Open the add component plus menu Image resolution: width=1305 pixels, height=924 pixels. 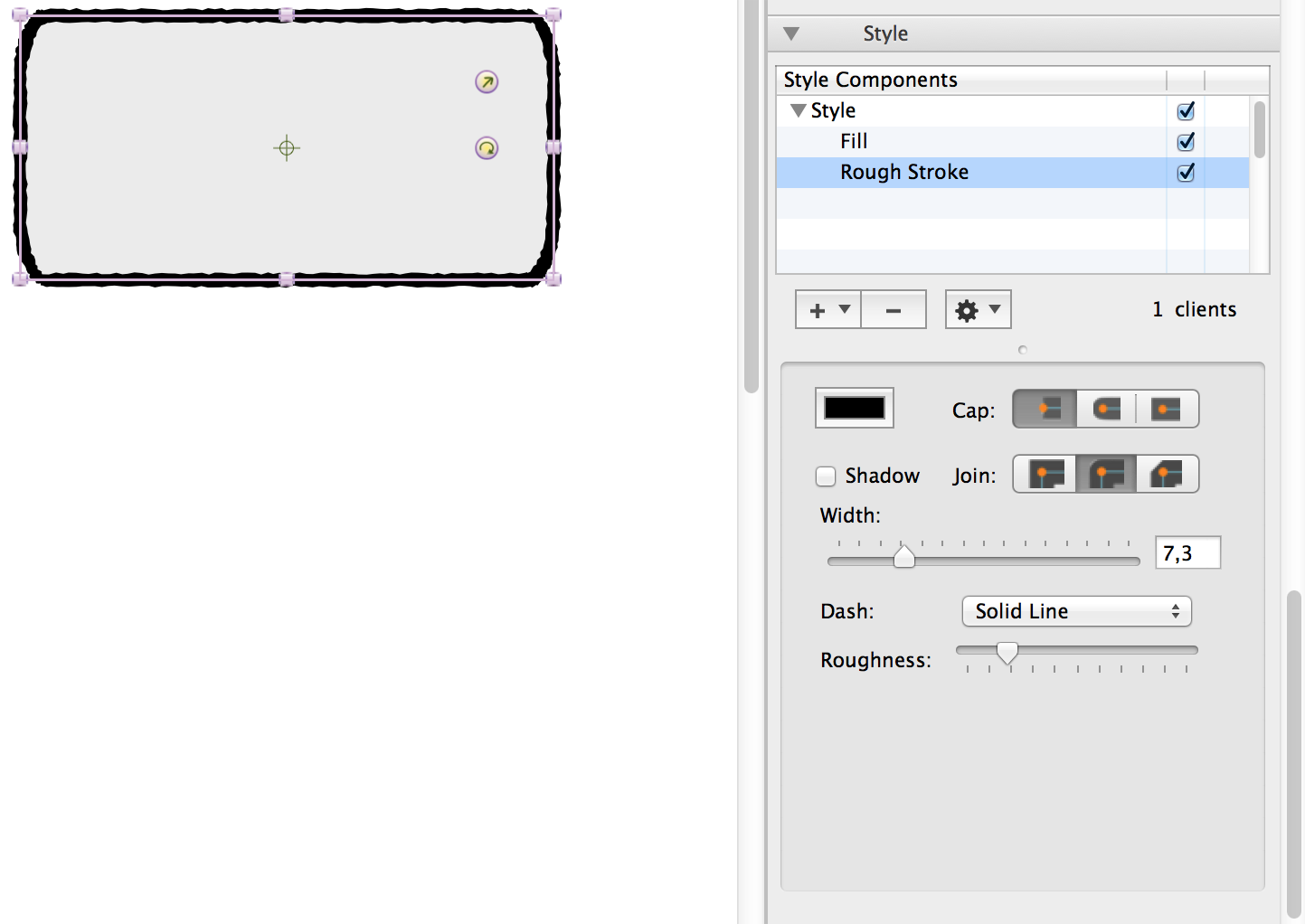pyautogui.click(x=828, y=309)
